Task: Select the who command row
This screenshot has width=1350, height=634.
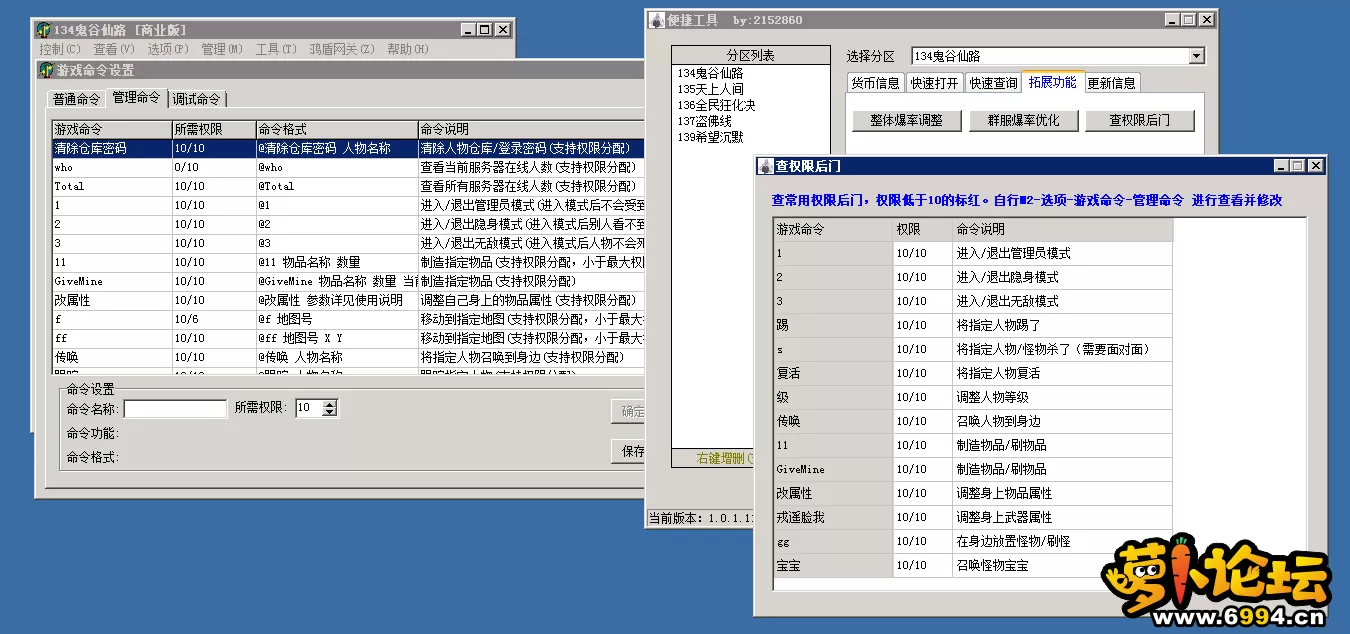Action: pyautogui.click(x=348, y=167)
